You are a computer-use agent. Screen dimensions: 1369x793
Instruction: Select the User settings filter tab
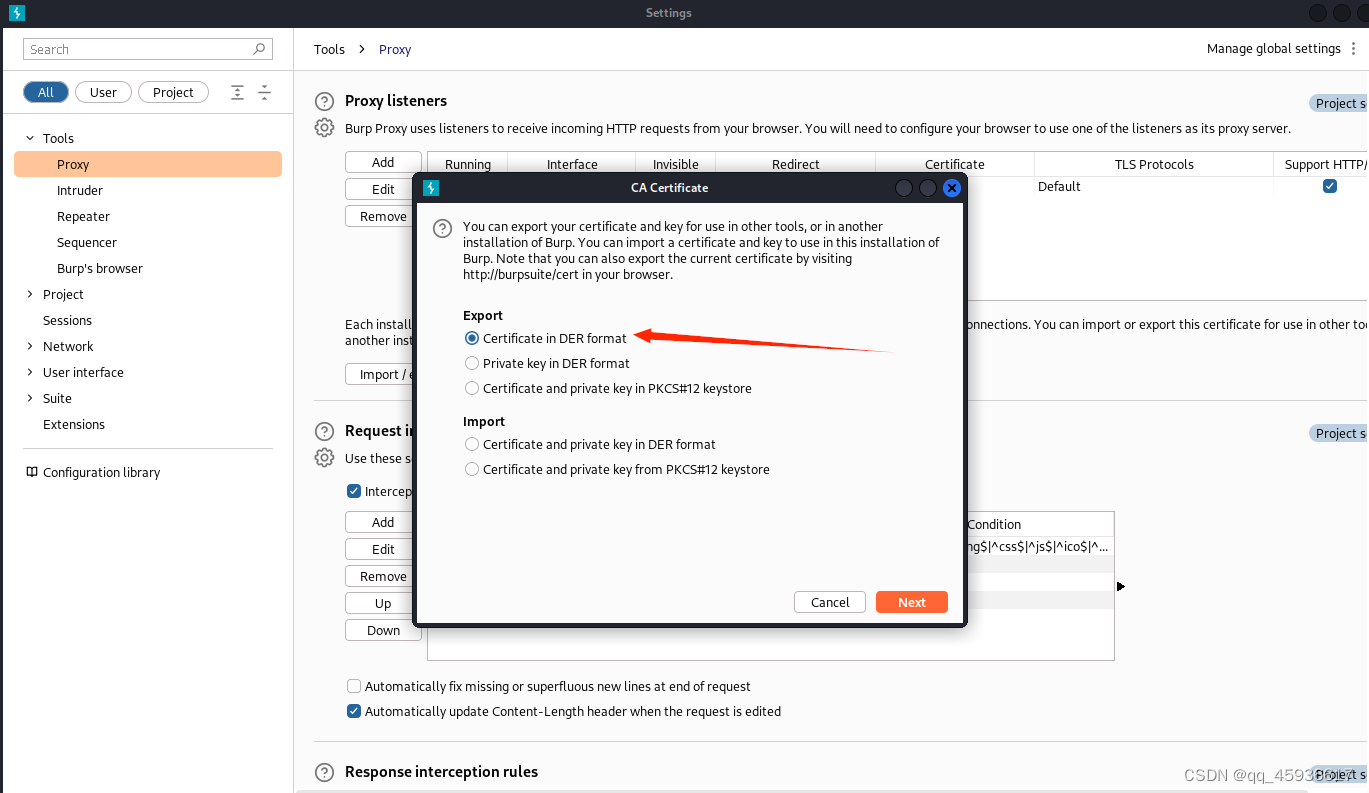click(103, 92)
